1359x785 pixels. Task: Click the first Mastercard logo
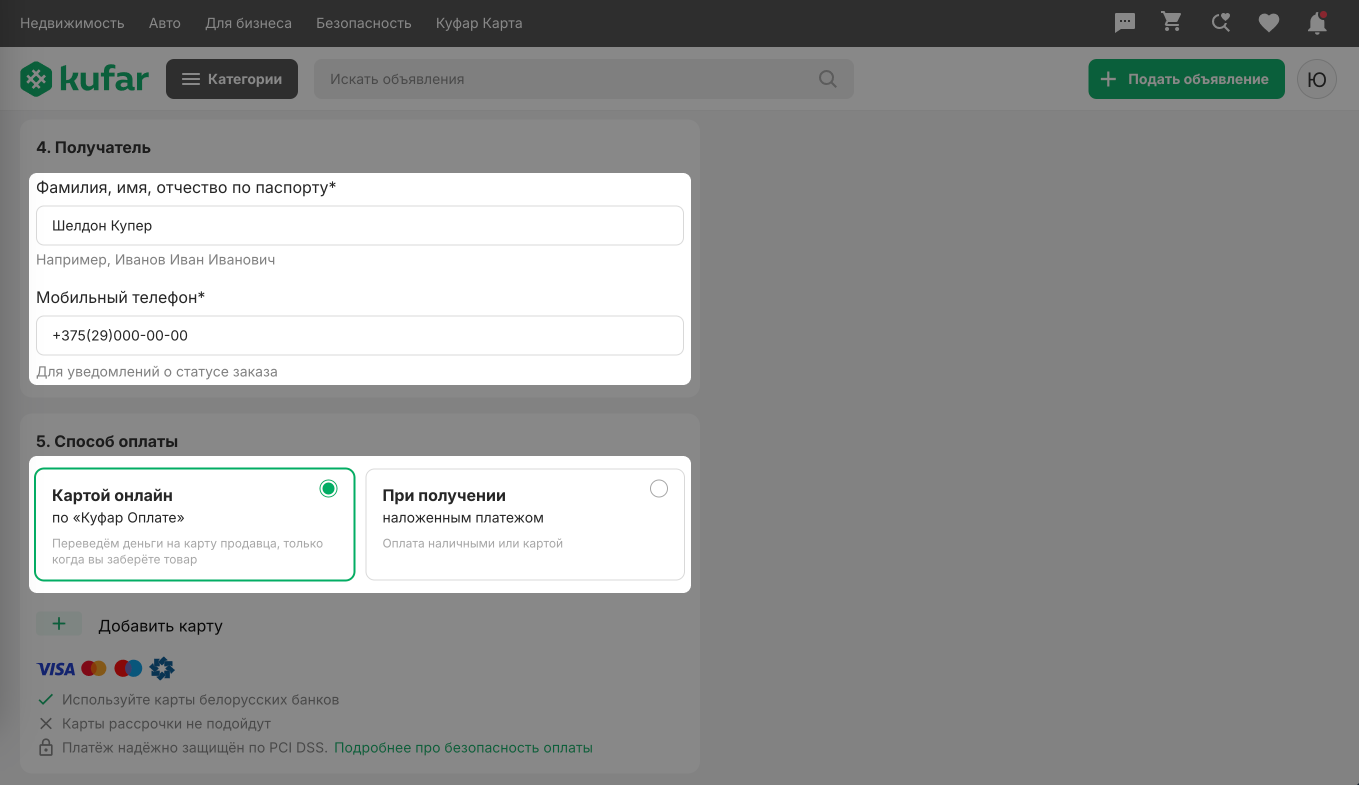tap(94, 668)
